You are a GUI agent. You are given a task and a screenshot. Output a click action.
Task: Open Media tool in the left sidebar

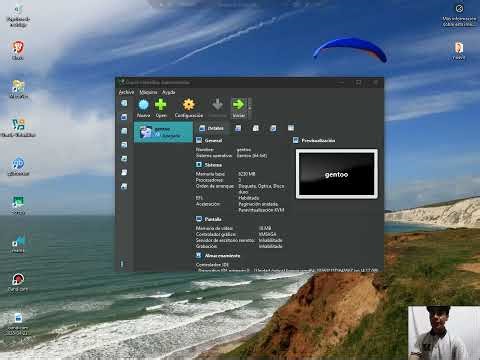point(124,145)
